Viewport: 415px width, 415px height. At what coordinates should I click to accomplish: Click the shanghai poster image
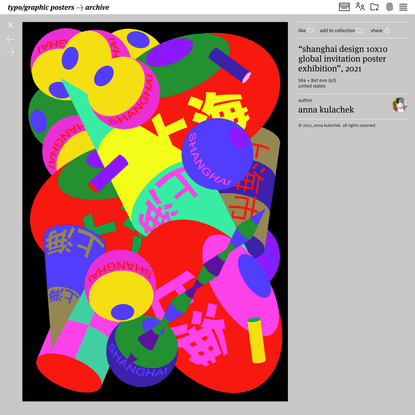tap(155, 212)
